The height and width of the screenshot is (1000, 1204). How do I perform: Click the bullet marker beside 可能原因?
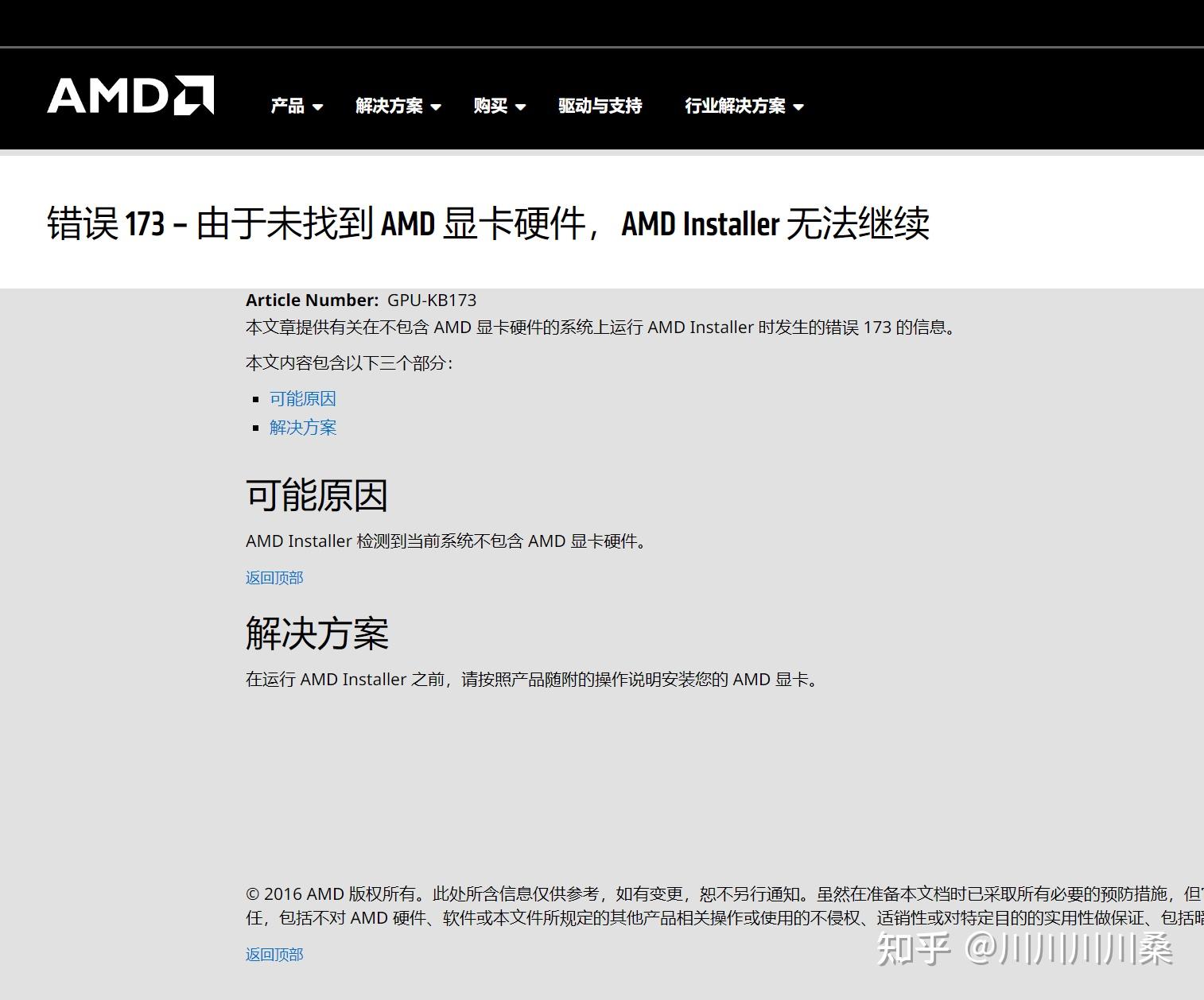click(255, 399)
